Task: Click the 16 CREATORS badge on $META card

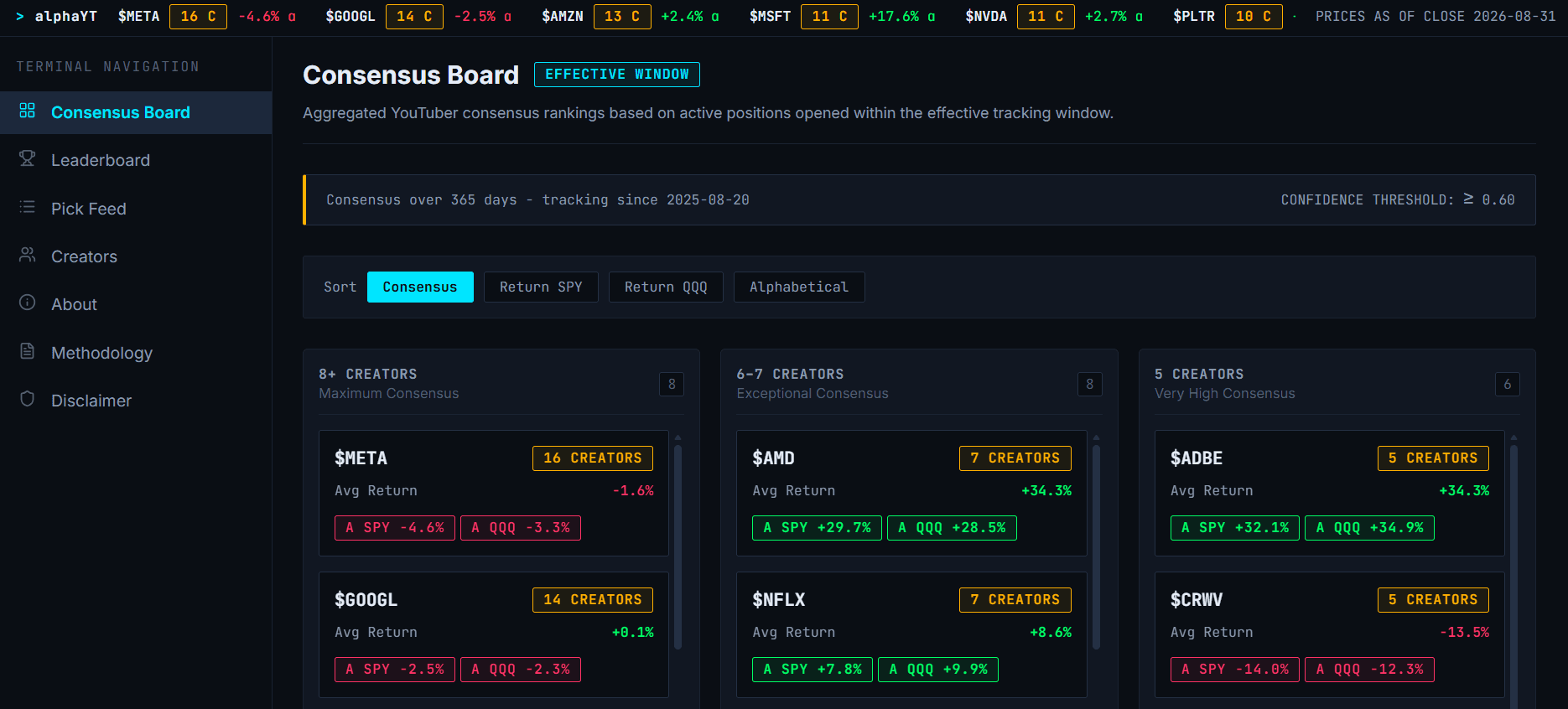Action: 593,458
